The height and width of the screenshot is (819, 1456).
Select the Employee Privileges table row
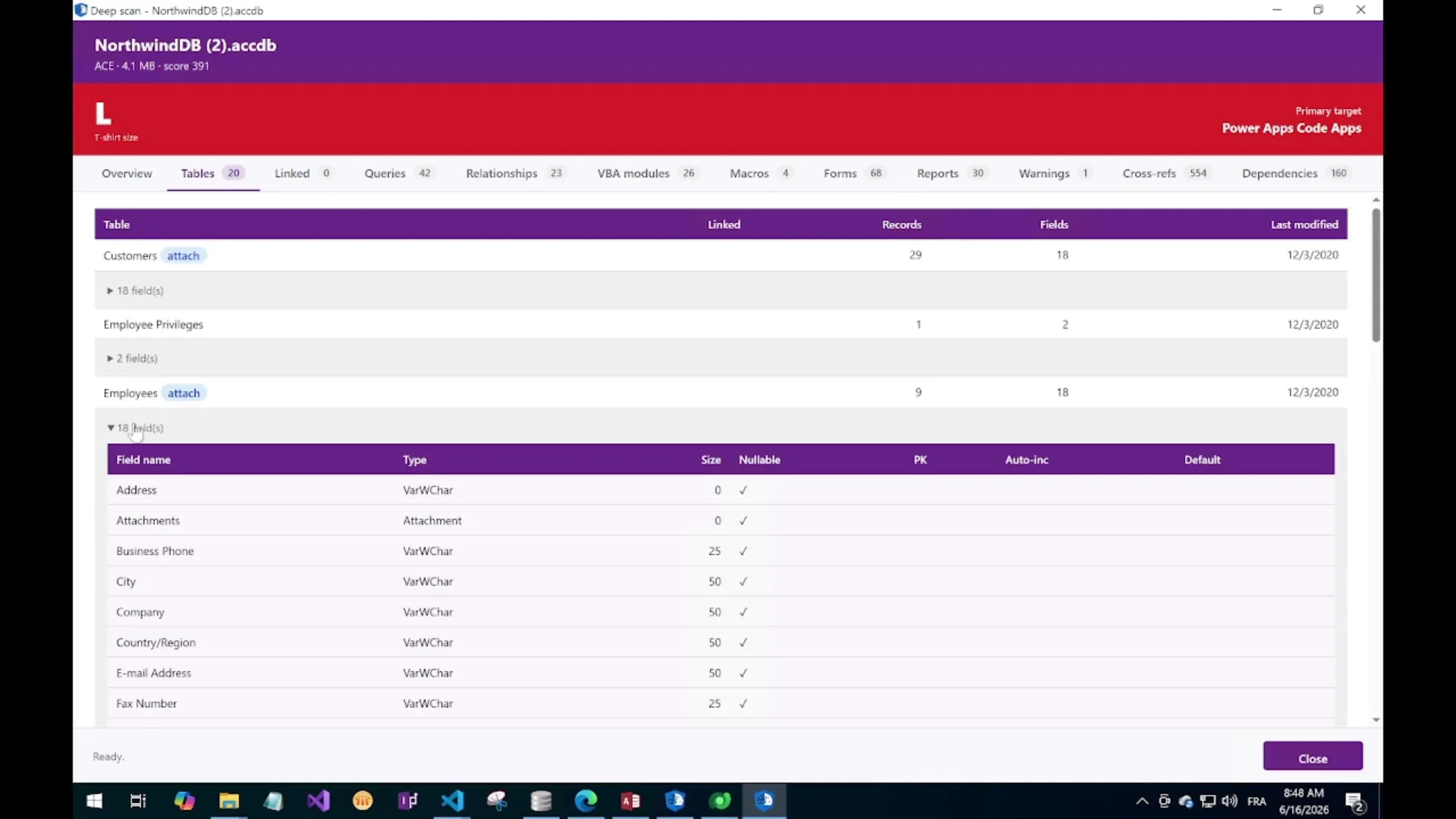[720, 325]
